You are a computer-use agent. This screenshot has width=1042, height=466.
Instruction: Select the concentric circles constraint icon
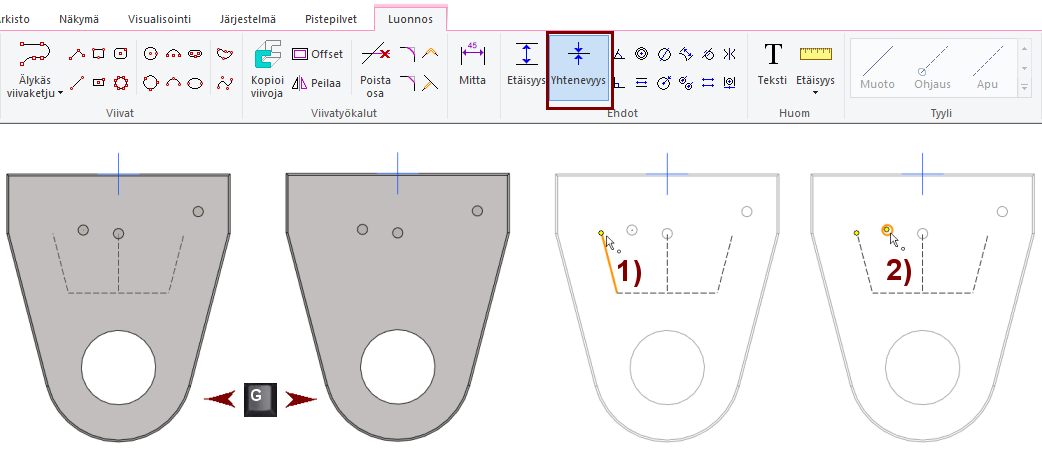[x=641, y=54]
